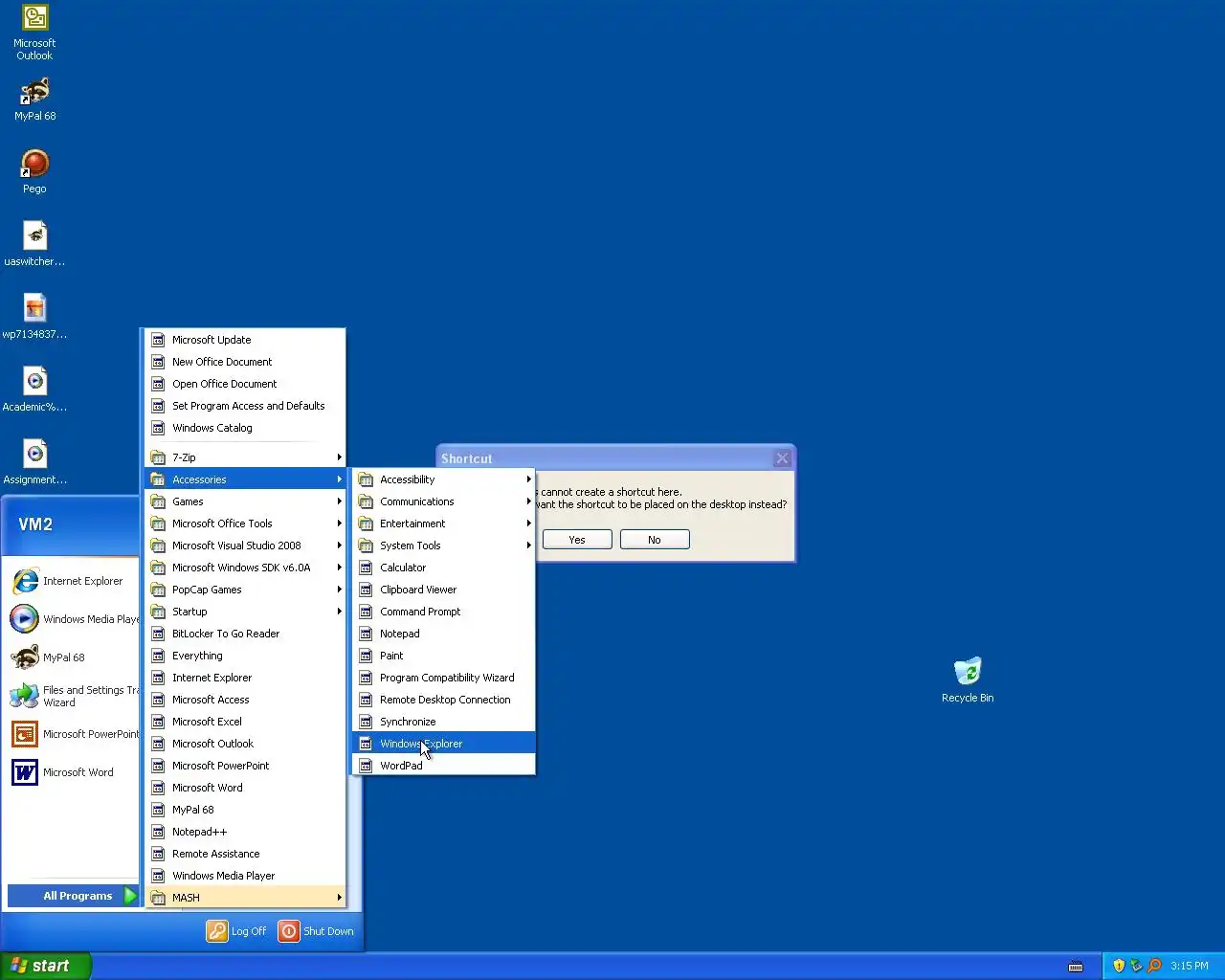
Task: Open Command Prompt from Accessories
Action: coord(444,612)
